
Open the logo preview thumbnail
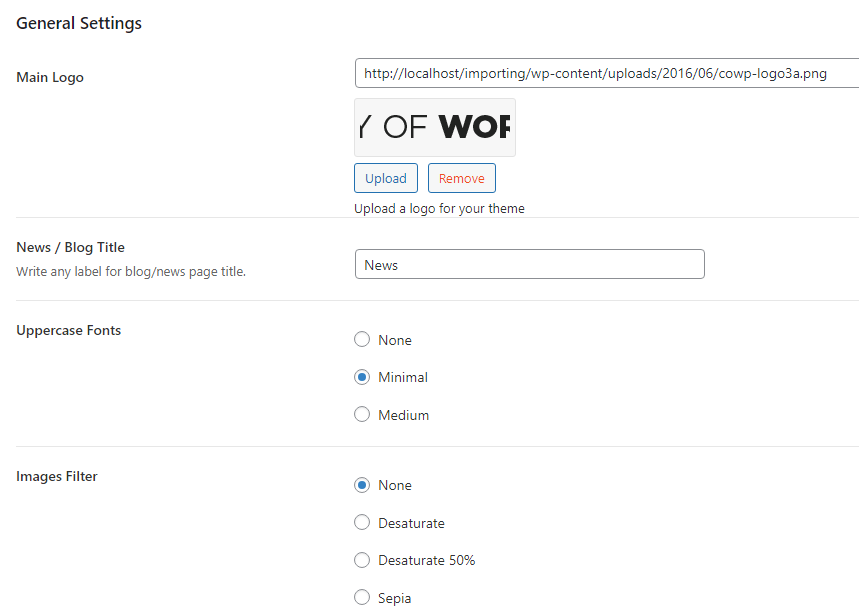435,127
